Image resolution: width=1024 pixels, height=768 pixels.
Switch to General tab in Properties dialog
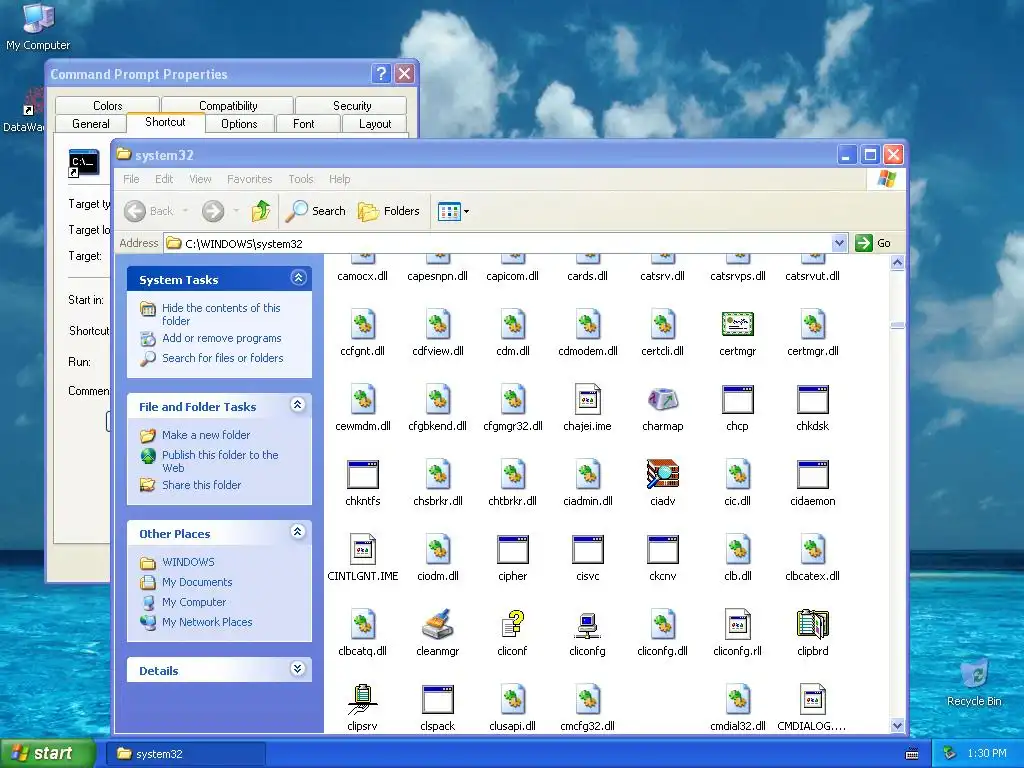(x=91, y=123)
